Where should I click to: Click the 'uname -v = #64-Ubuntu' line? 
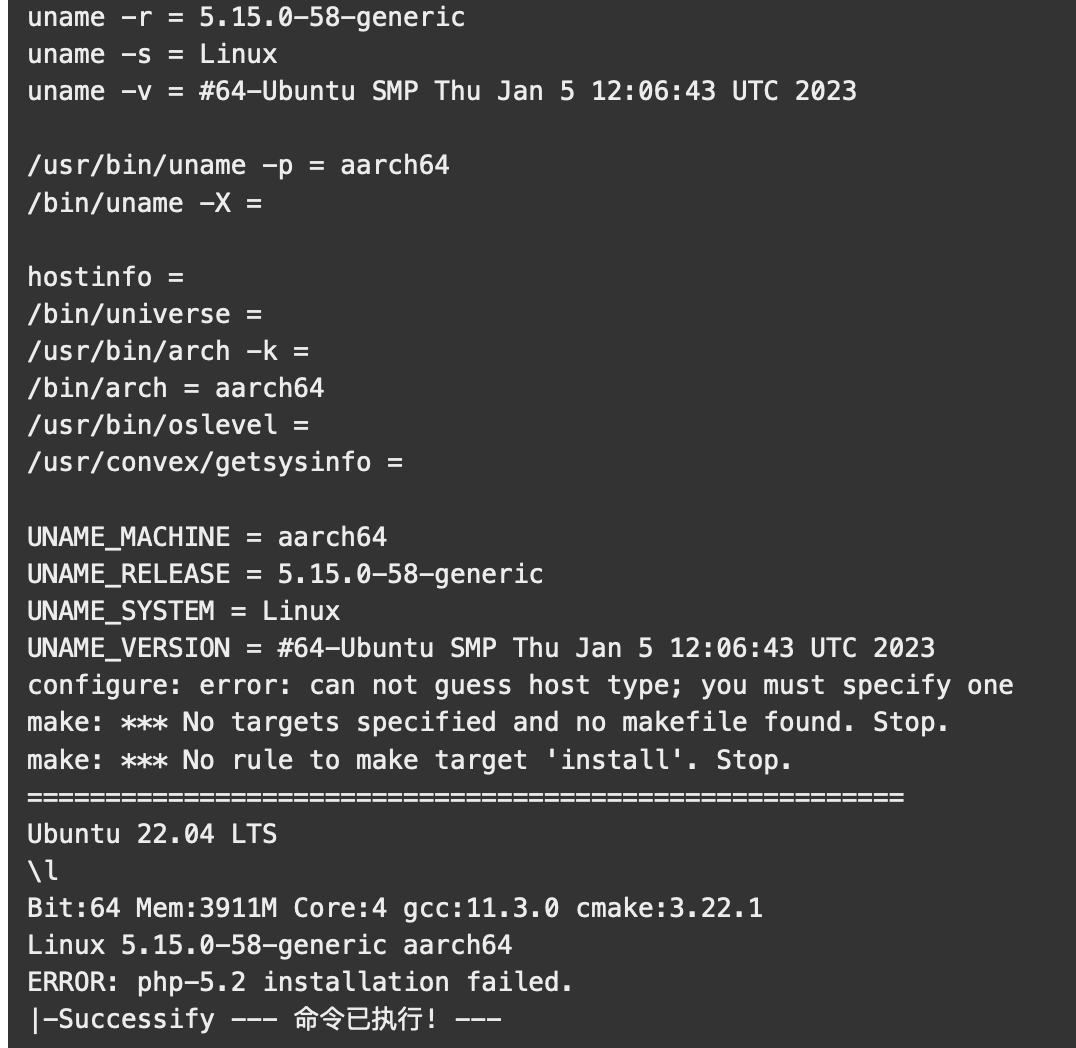point(442,91)
